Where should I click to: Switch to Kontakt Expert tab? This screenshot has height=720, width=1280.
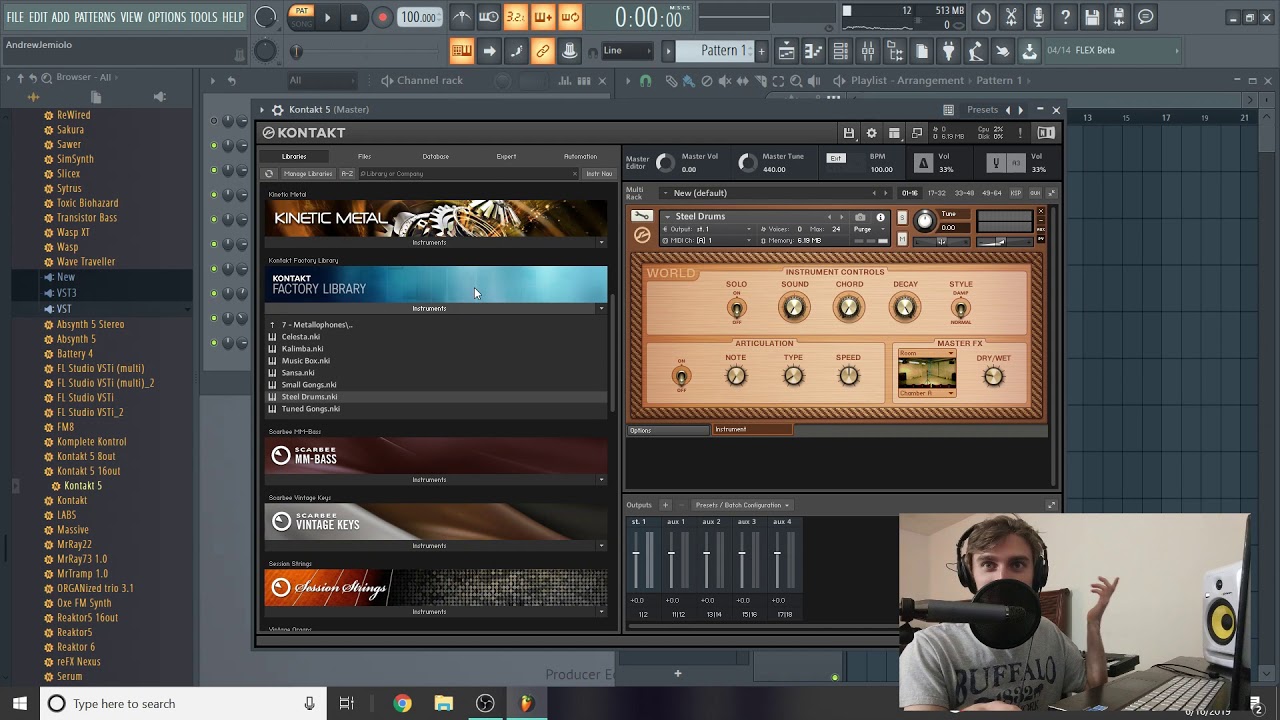pos(506,157)
